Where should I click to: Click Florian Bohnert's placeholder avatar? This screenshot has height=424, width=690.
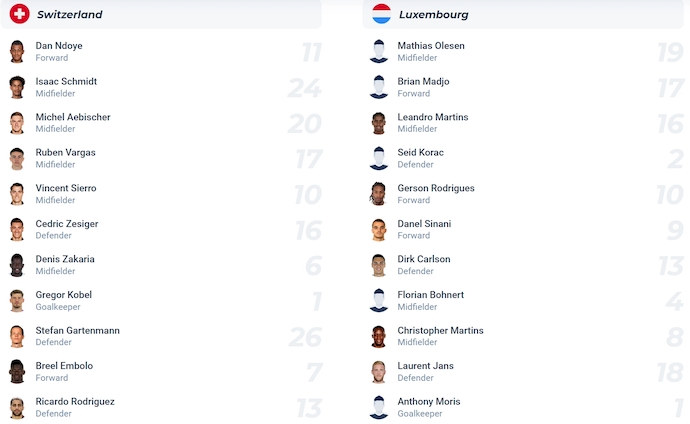(x=378, y=301)
